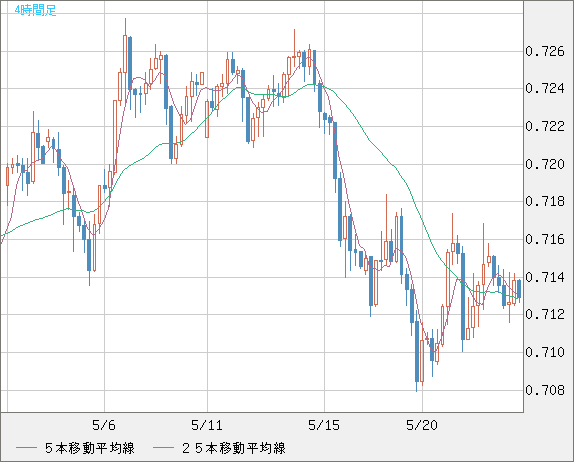Click the 4時間足 timeframe label

[x=35, y=10]
